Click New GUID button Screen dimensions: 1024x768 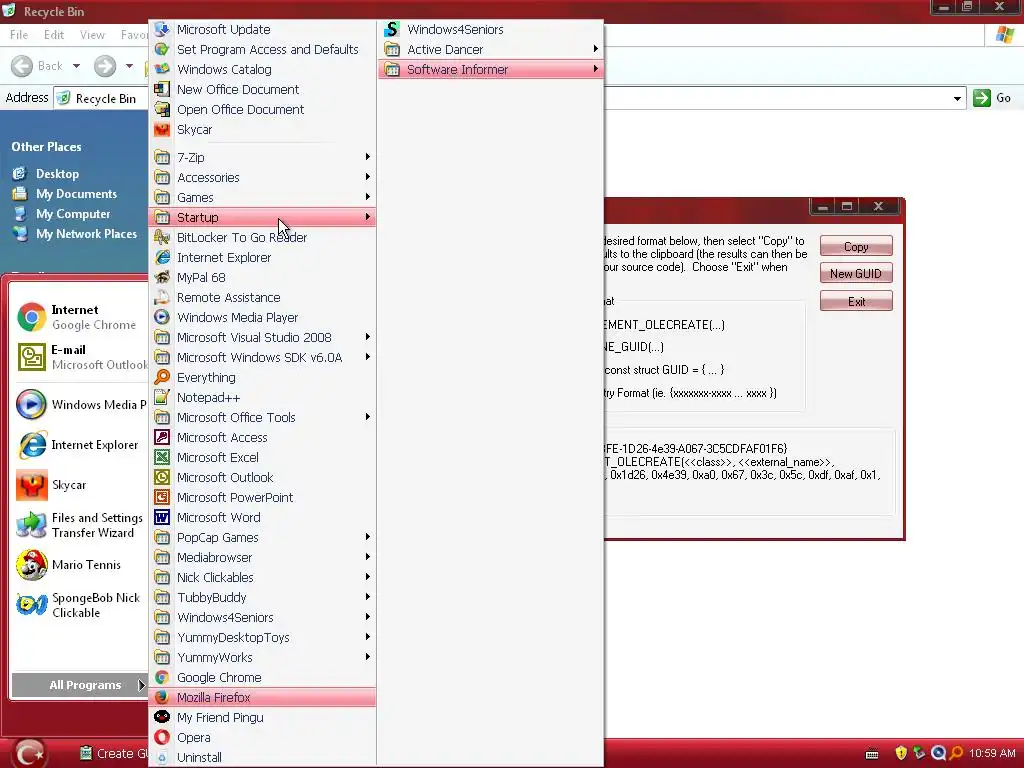point(856,274)
